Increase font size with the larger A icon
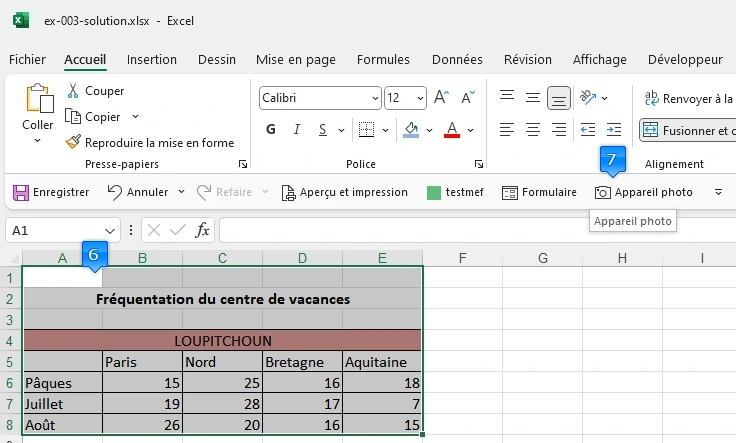 pos(442,98)
